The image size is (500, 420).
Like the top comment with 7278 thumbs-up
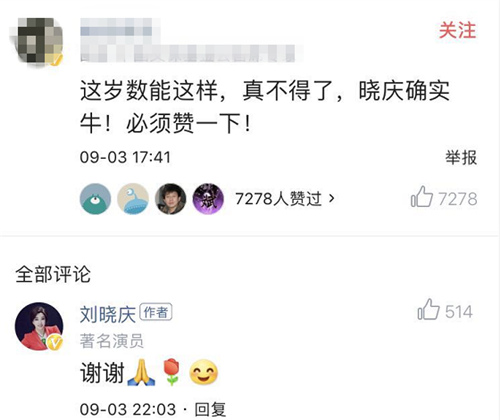[444, 198]
